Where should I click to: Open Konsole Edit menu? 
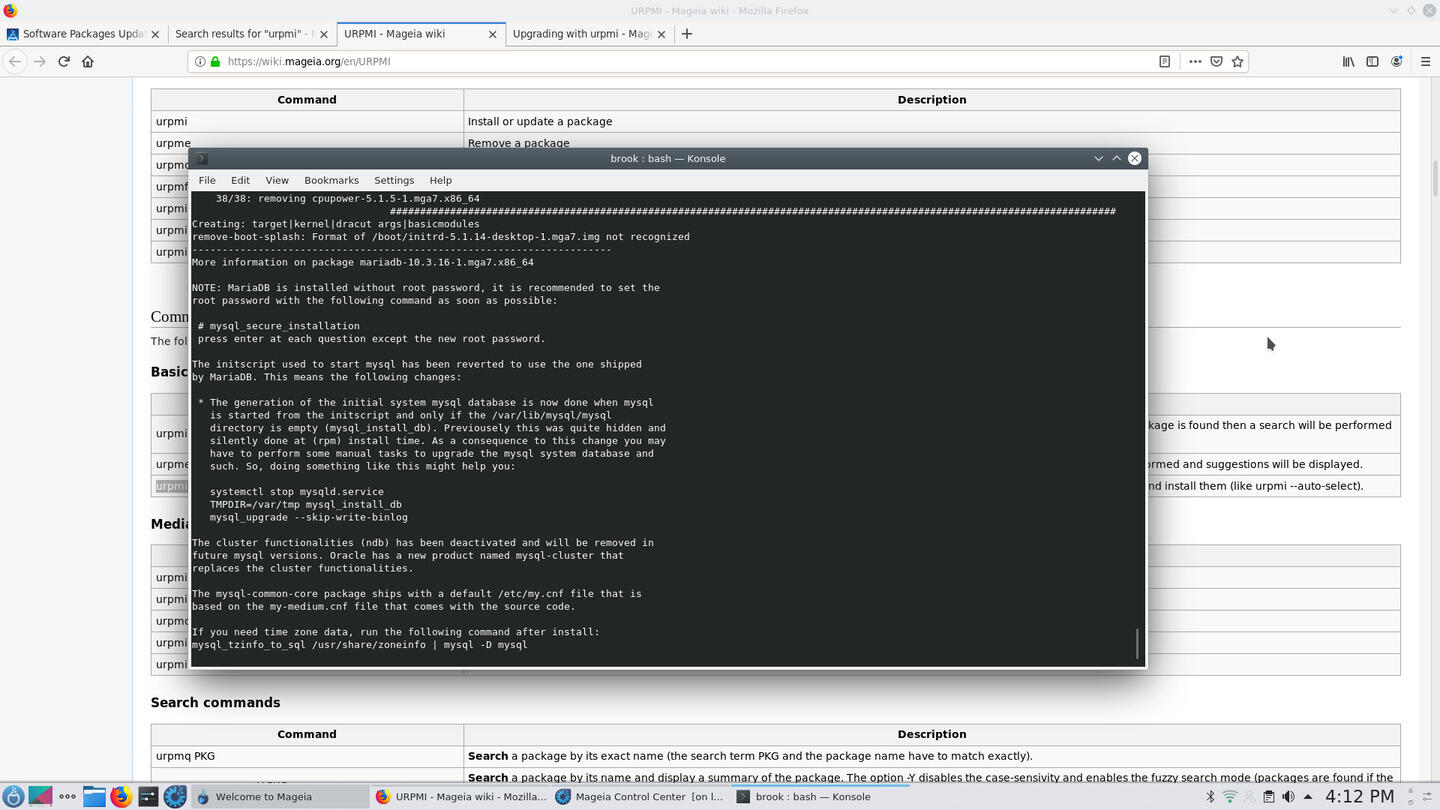[240, 180]
